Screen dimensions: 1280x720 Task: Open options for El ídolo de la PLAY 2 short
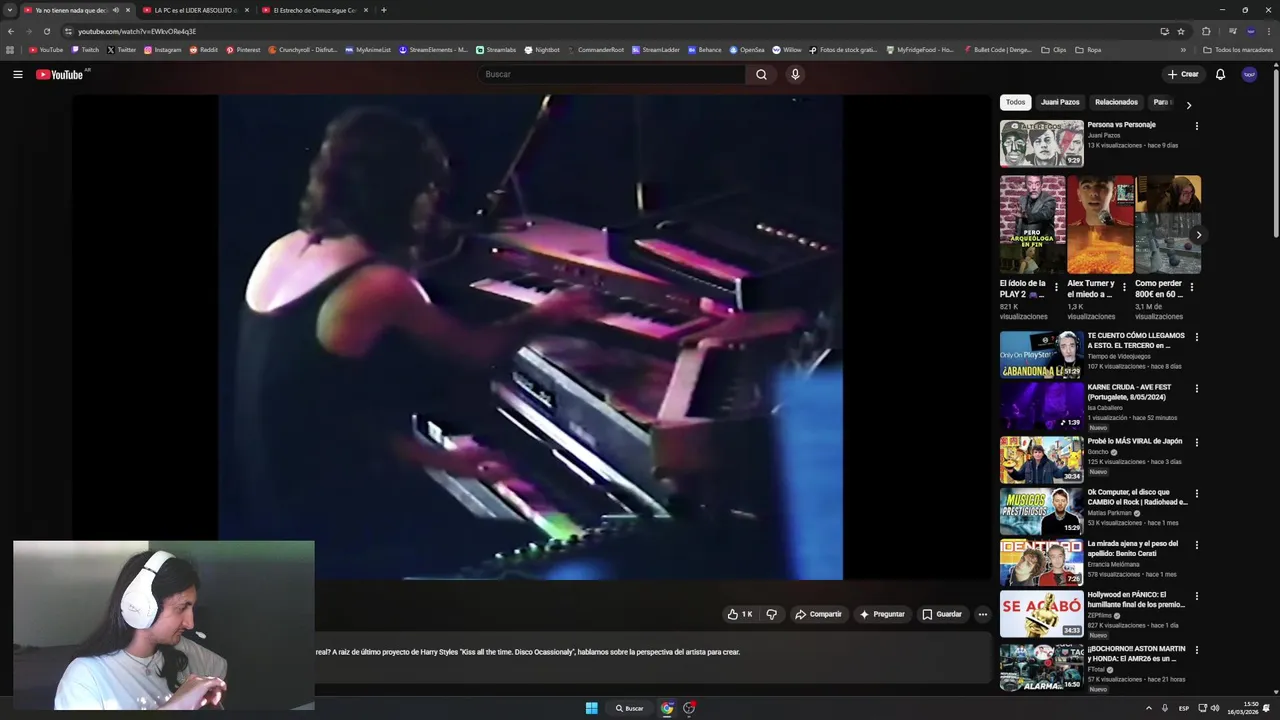(1056, 287)
